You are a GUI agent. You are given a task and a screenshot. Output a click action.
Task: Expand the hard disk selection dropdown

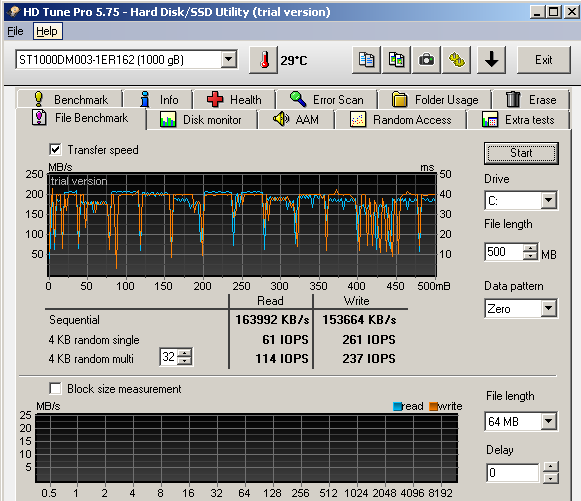click(x=229, y=59)
